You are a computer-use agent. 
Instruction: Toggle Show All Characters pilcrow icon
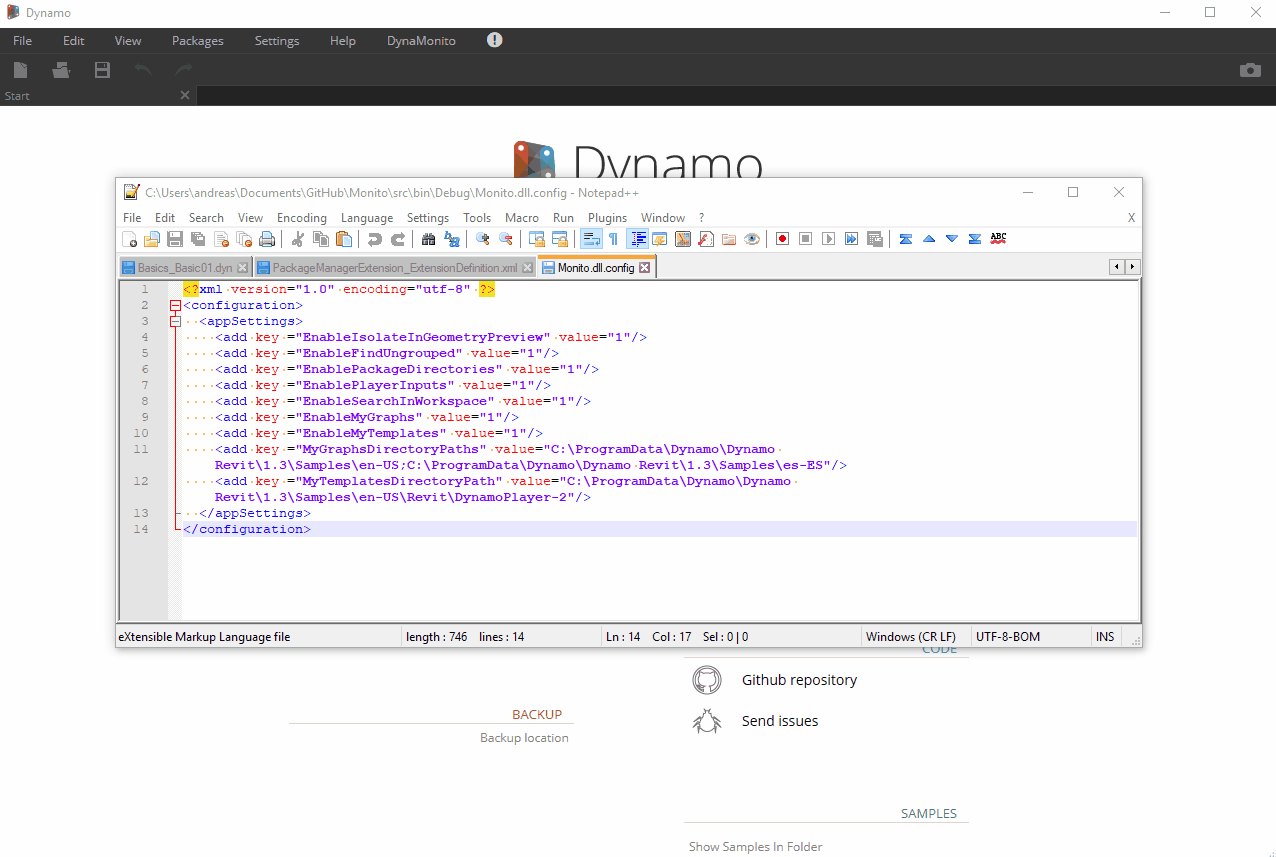614,239
